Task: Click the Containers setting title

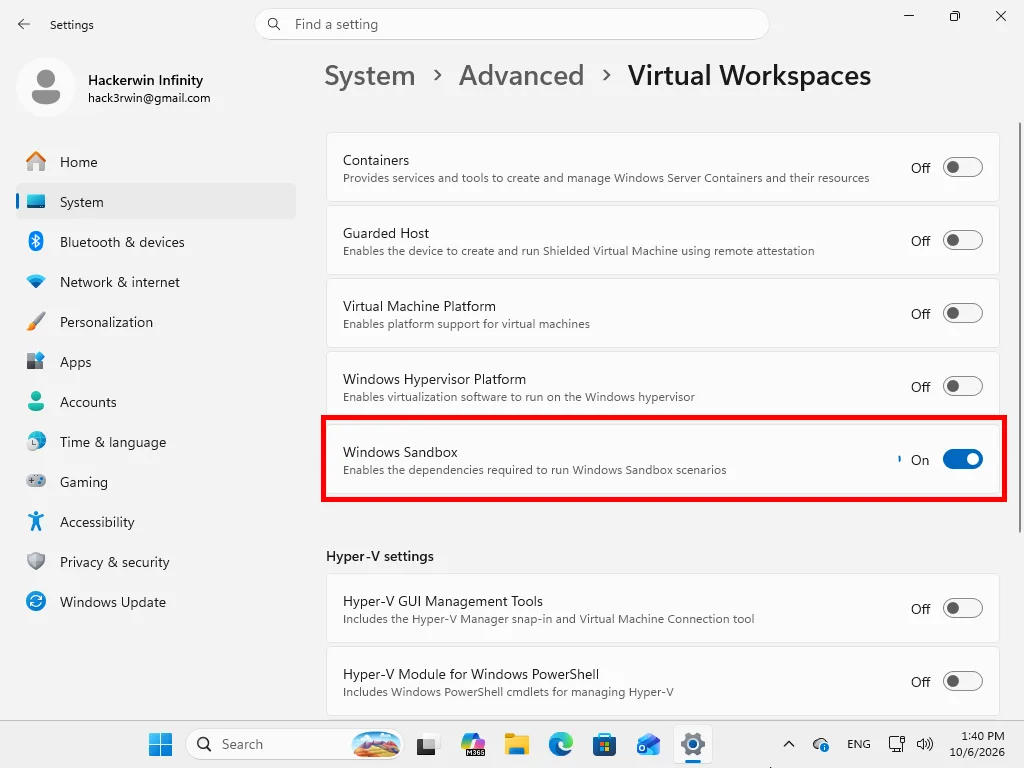Action: pos(376,160)
